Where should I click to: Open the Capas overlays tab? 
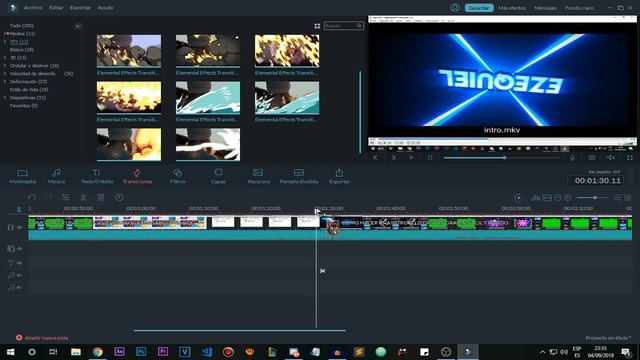pos(218,176)
